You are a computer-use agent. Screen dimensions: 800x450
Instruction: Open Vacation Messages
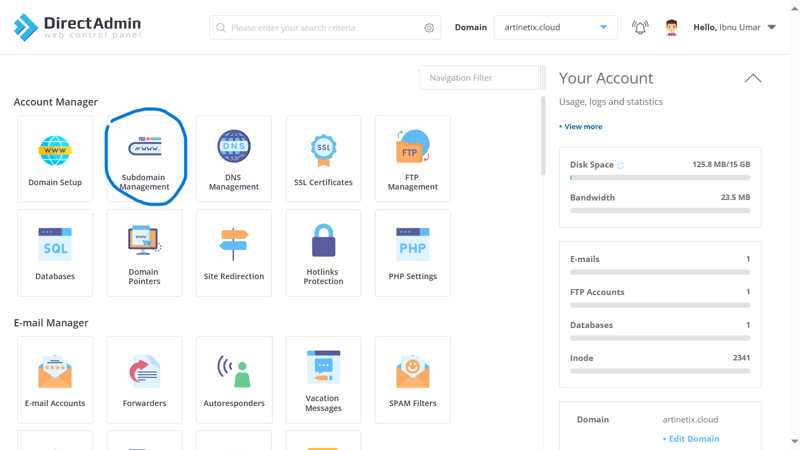(x=323, y=380)
